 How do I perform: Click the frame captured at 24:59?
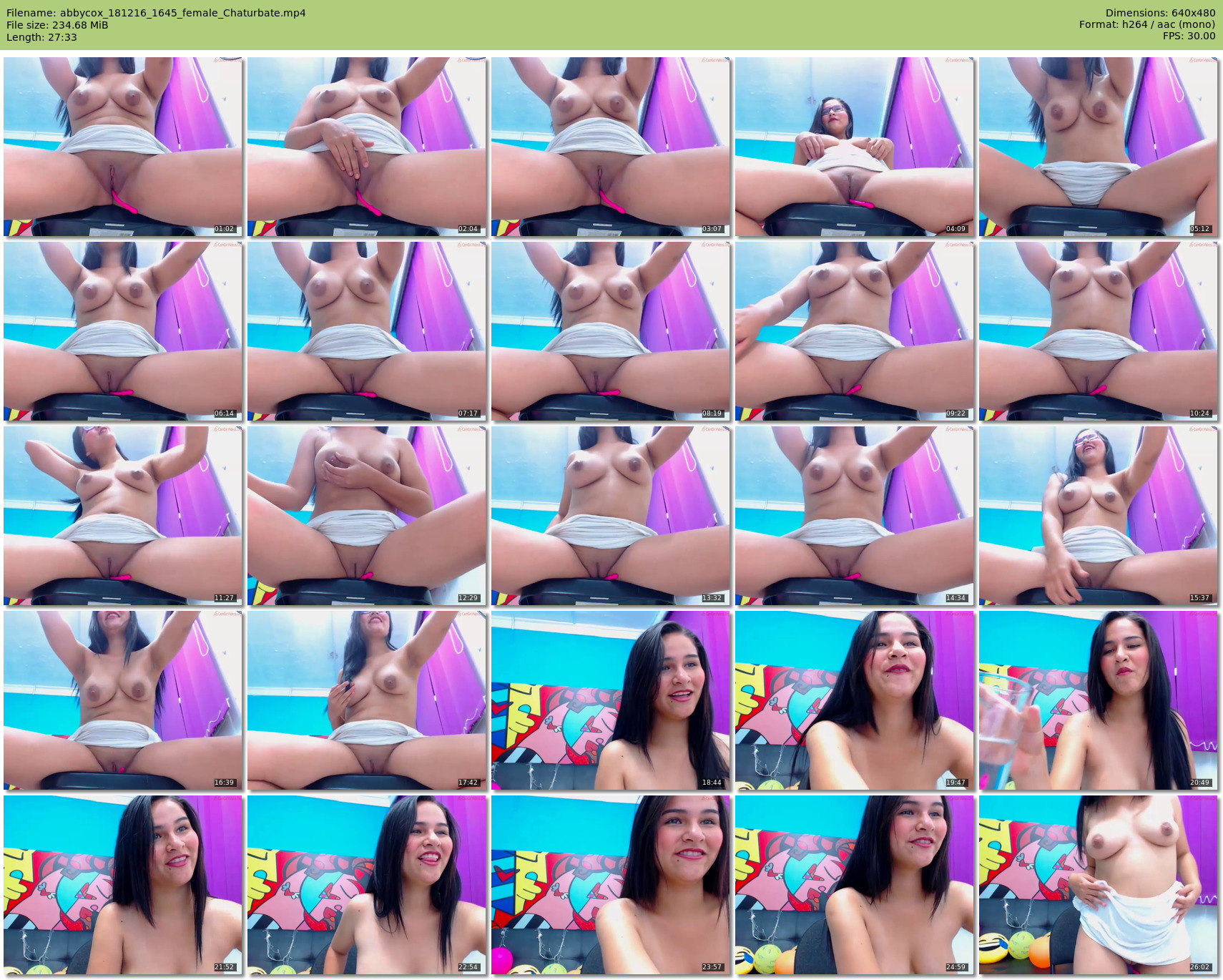point(855,885)
